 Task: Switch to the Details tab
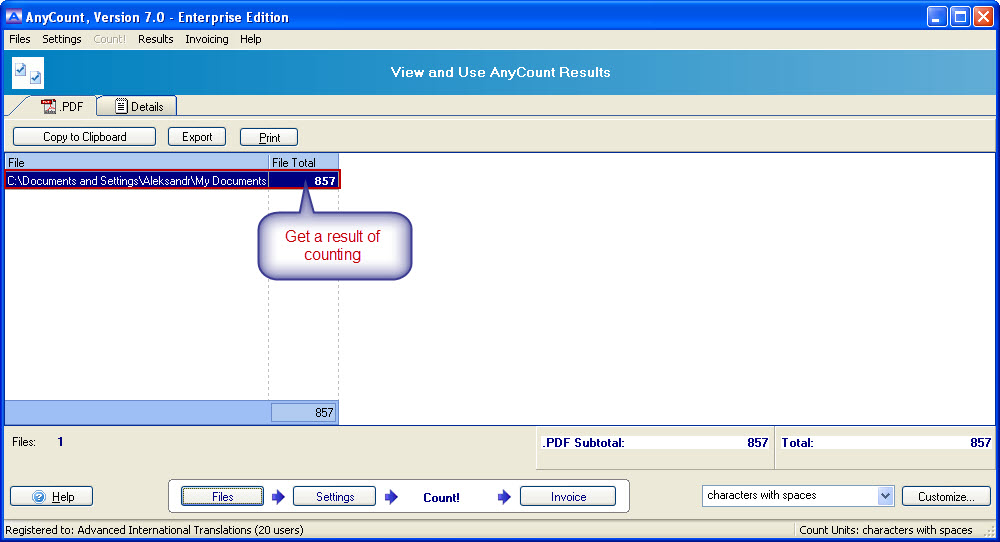(138, 106)
